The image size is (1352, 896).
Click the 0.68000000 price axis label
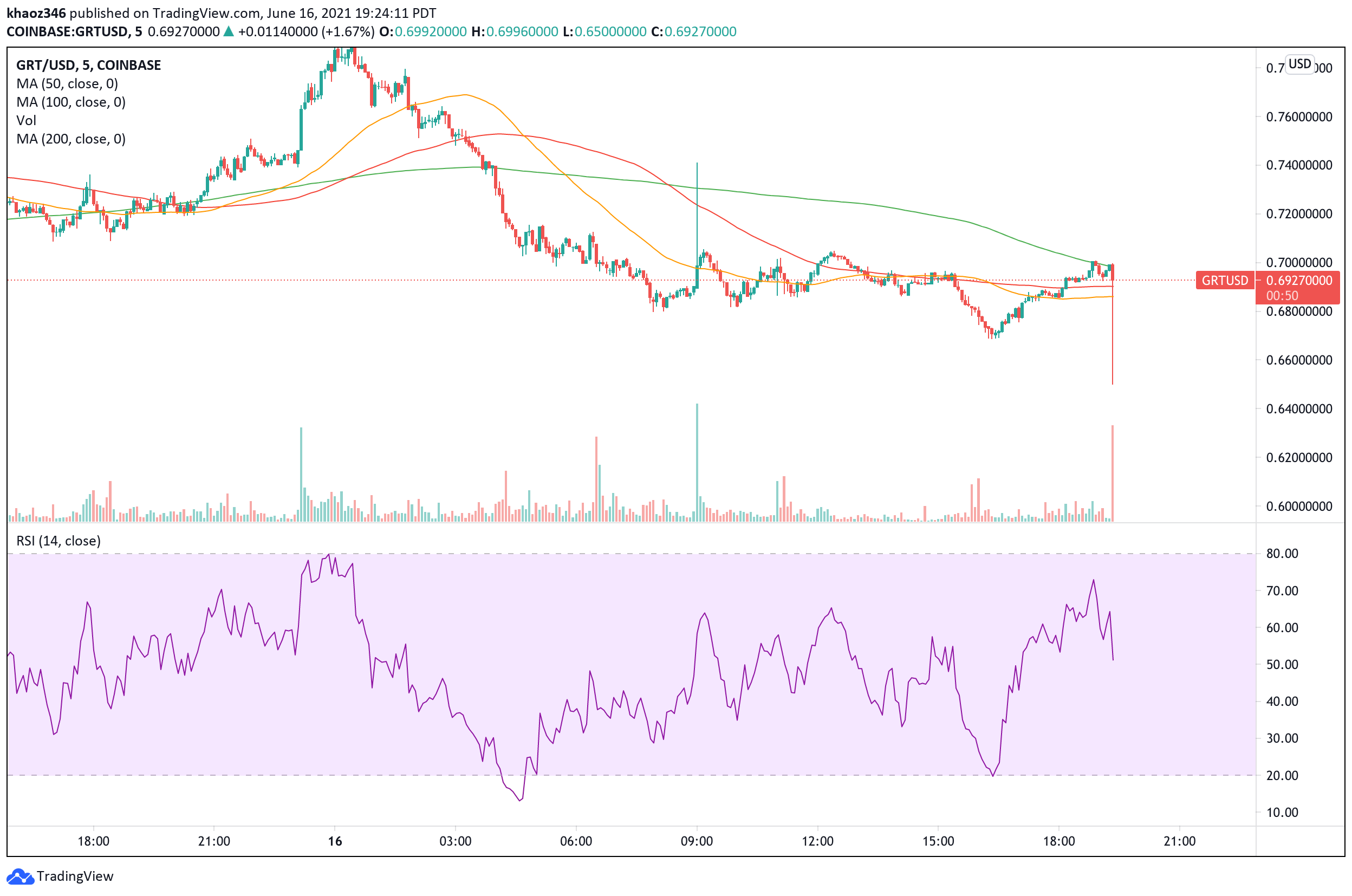click(x=1299, y=311)
